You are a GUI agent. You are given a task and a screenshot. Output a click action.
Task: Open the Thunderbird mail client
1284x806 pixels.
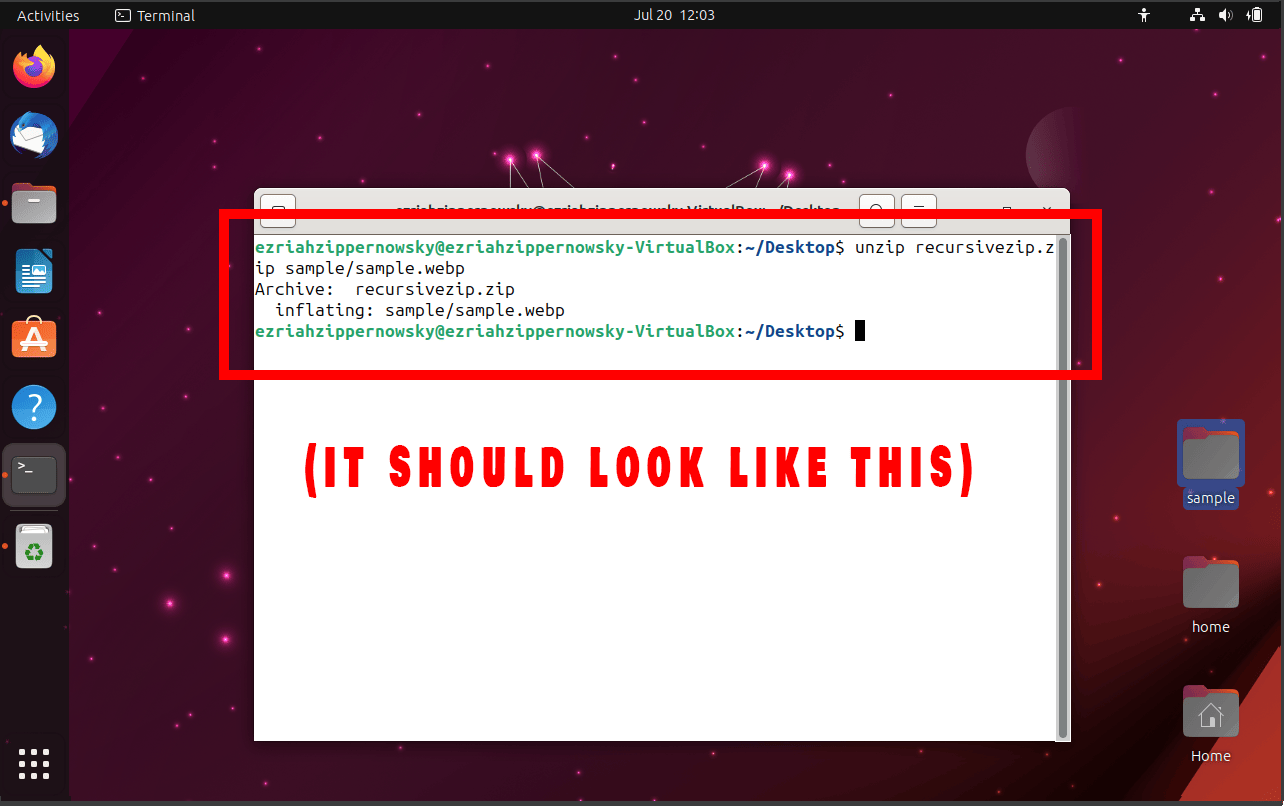click(33, 135)
